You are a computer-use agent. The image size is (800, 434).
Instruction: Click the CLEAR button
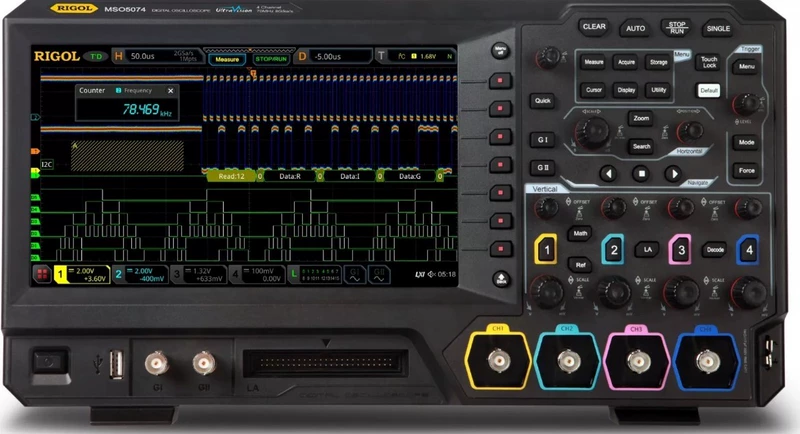[594, 27]
